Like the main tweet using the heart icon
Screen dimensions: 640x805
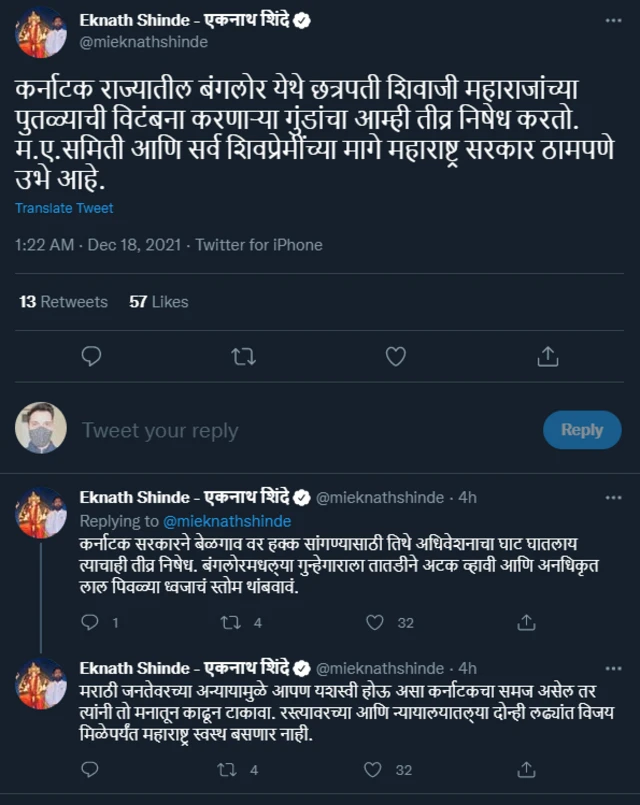pos(395,355)
